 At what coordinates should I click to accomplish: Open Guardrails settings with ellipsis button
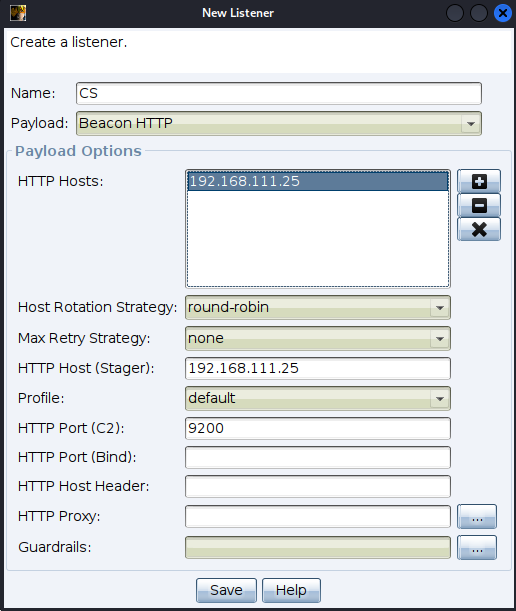pyautogui.click(x=477, y=547)
